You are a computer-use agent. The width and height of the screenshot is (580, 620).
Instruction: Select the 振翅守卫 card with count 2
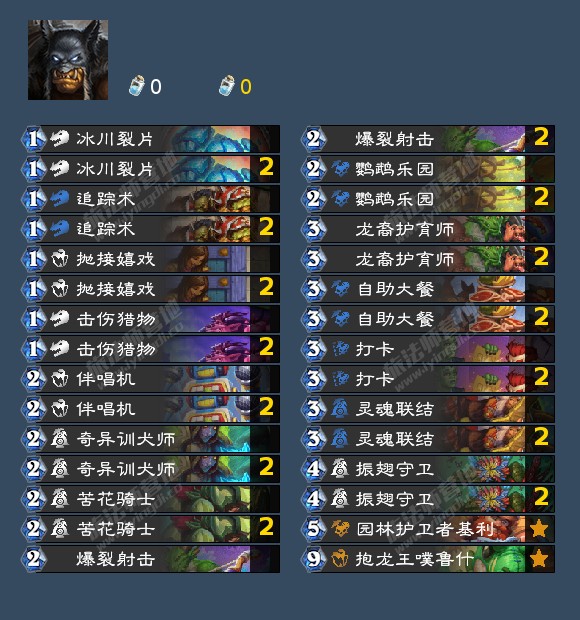click(x=428, y=499)
